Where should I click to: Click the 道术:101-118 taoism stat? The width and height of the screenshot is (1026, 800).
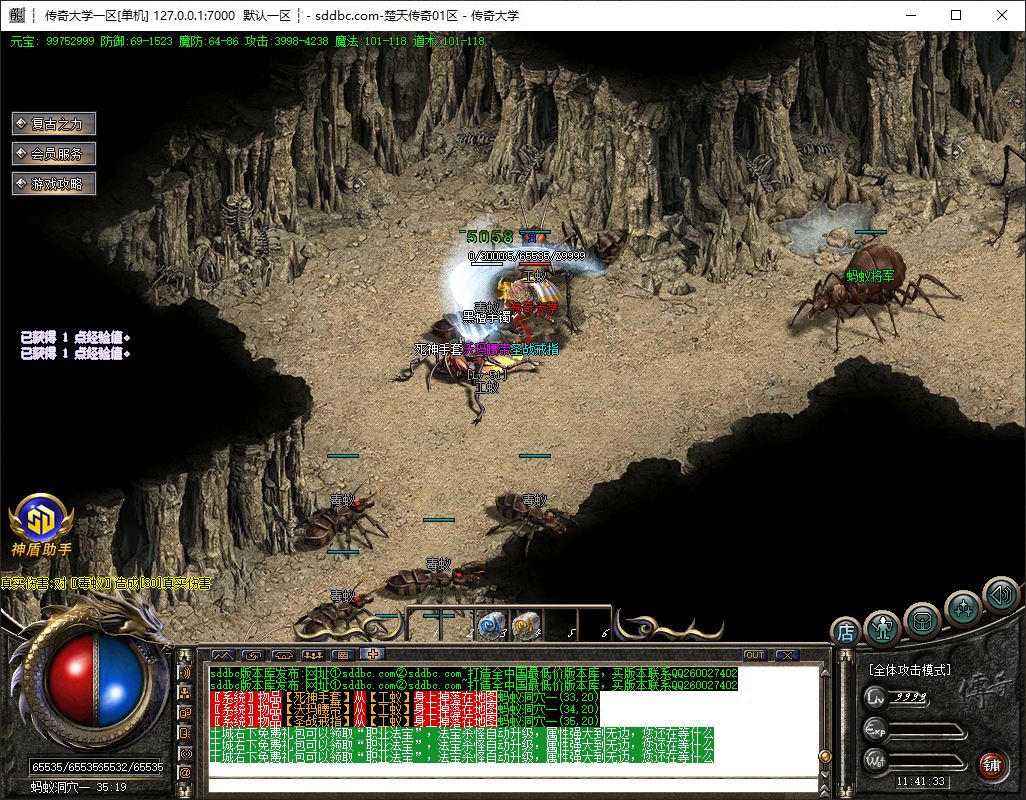449,41
